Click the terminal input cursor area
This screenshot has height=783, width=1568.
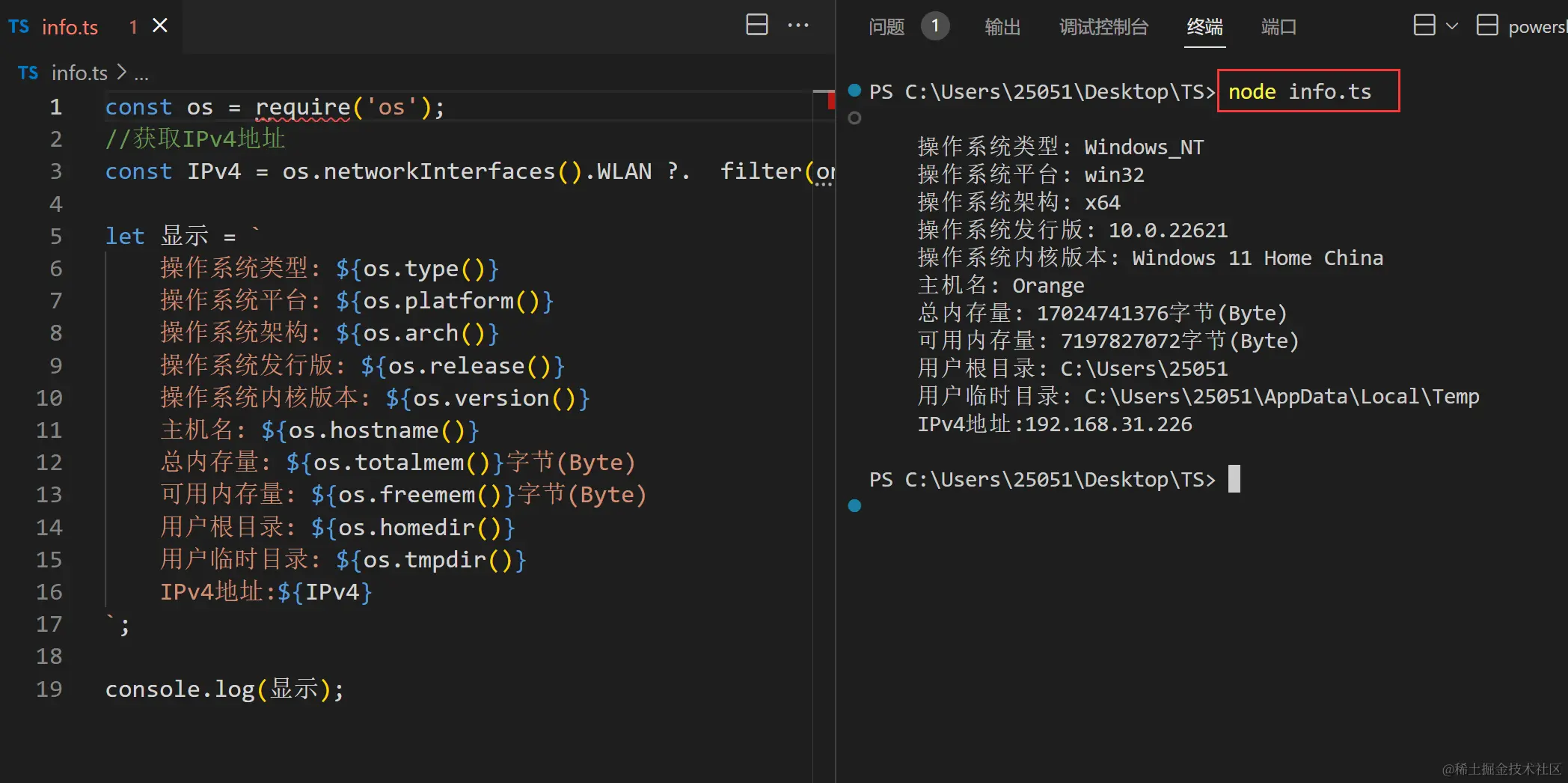pyautogui.click(x=1233, y=478)
